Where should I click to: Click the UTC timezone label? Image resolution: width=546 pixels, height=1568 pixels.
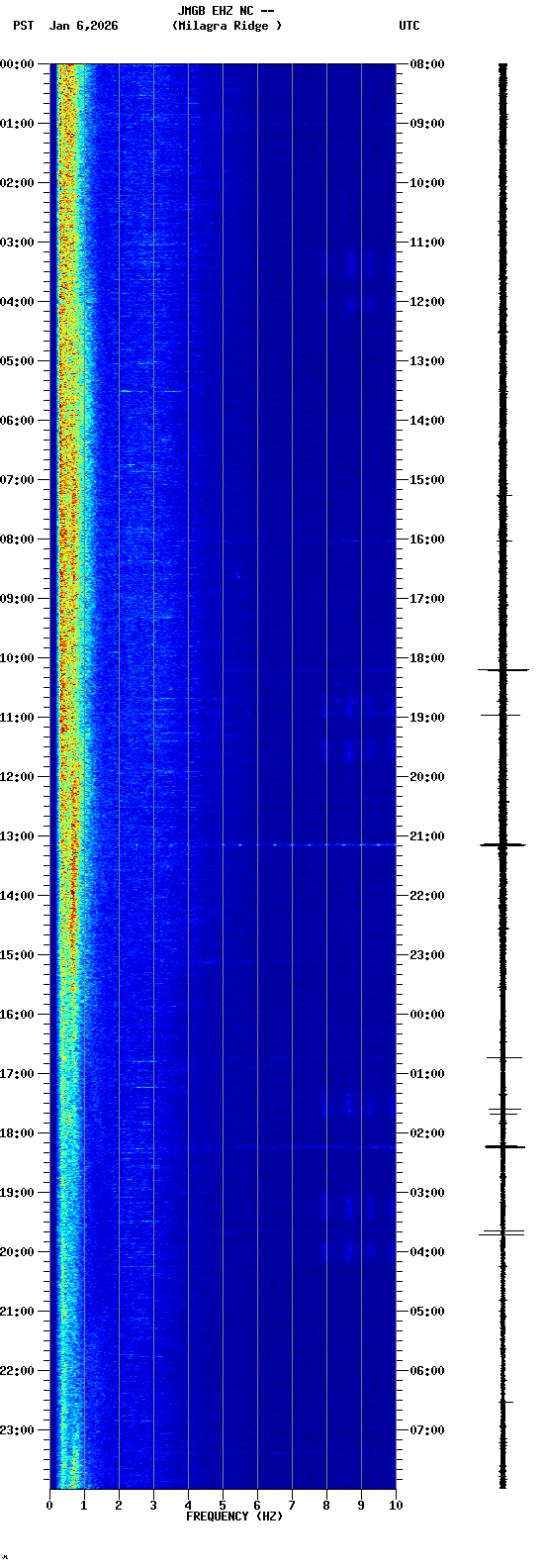click(x=409, y=26)
